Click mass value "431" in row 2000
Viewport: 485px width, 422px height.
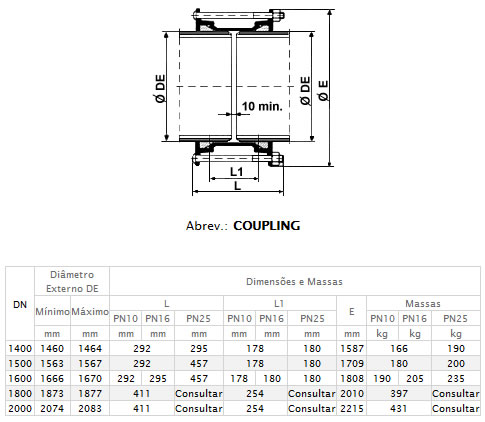point(399,409)
